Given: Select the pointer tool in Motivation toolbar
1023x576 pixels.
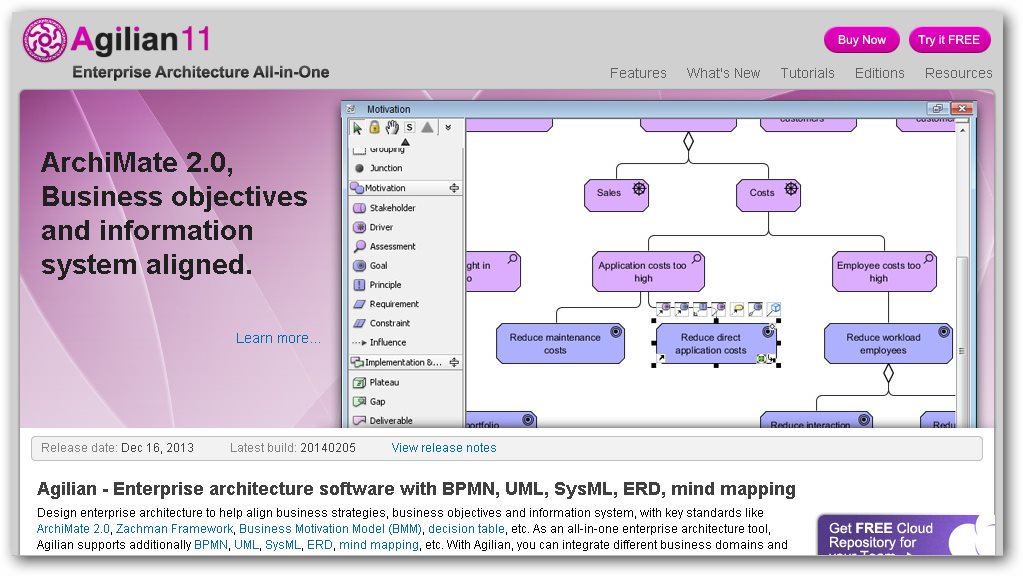Looking at the screenshot, I should (x=357, y=128).
